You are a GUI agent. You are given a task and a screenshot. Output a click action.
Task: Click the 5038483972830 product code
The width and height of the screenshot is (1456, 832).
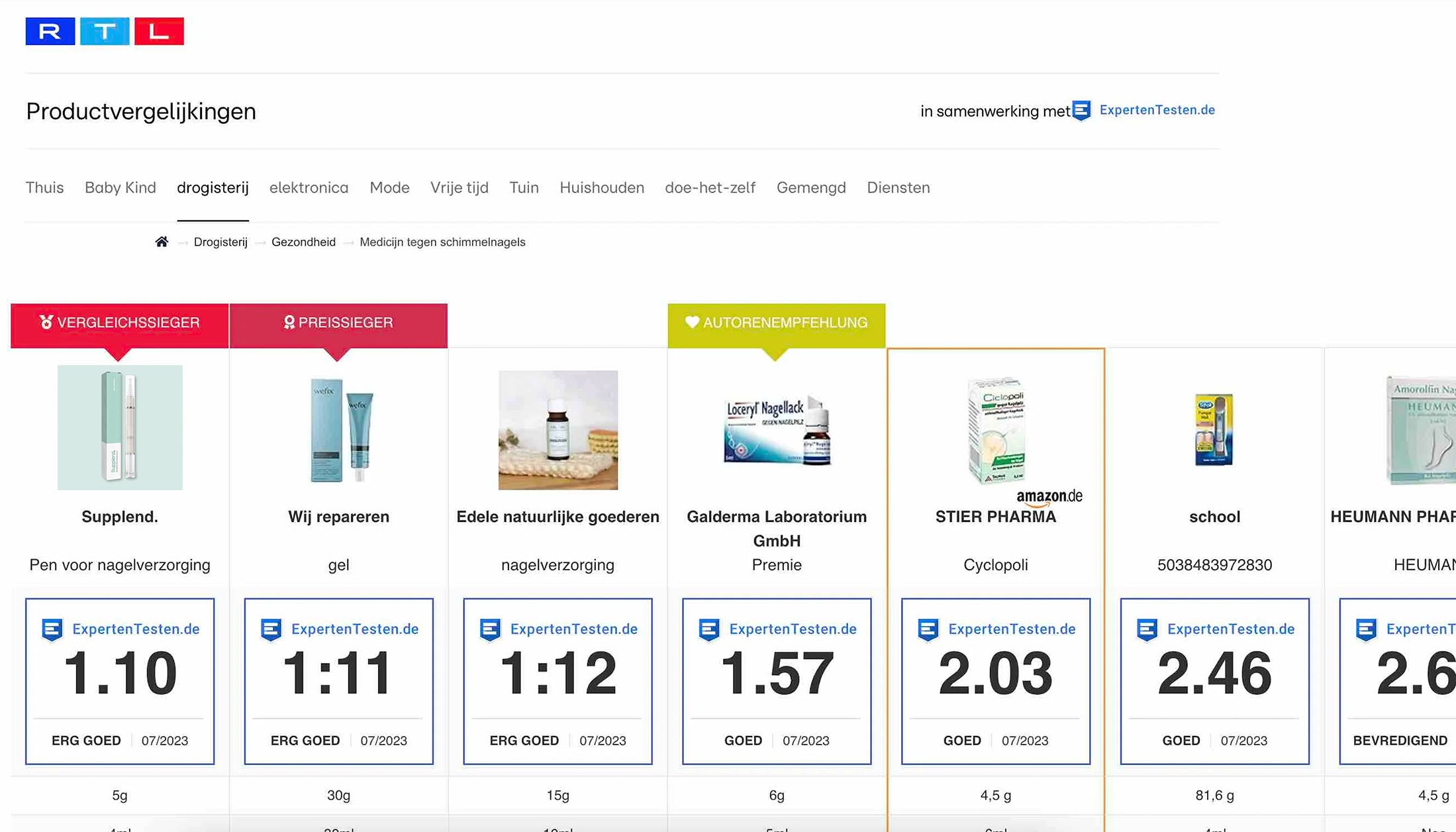(x=1214, y=565)
